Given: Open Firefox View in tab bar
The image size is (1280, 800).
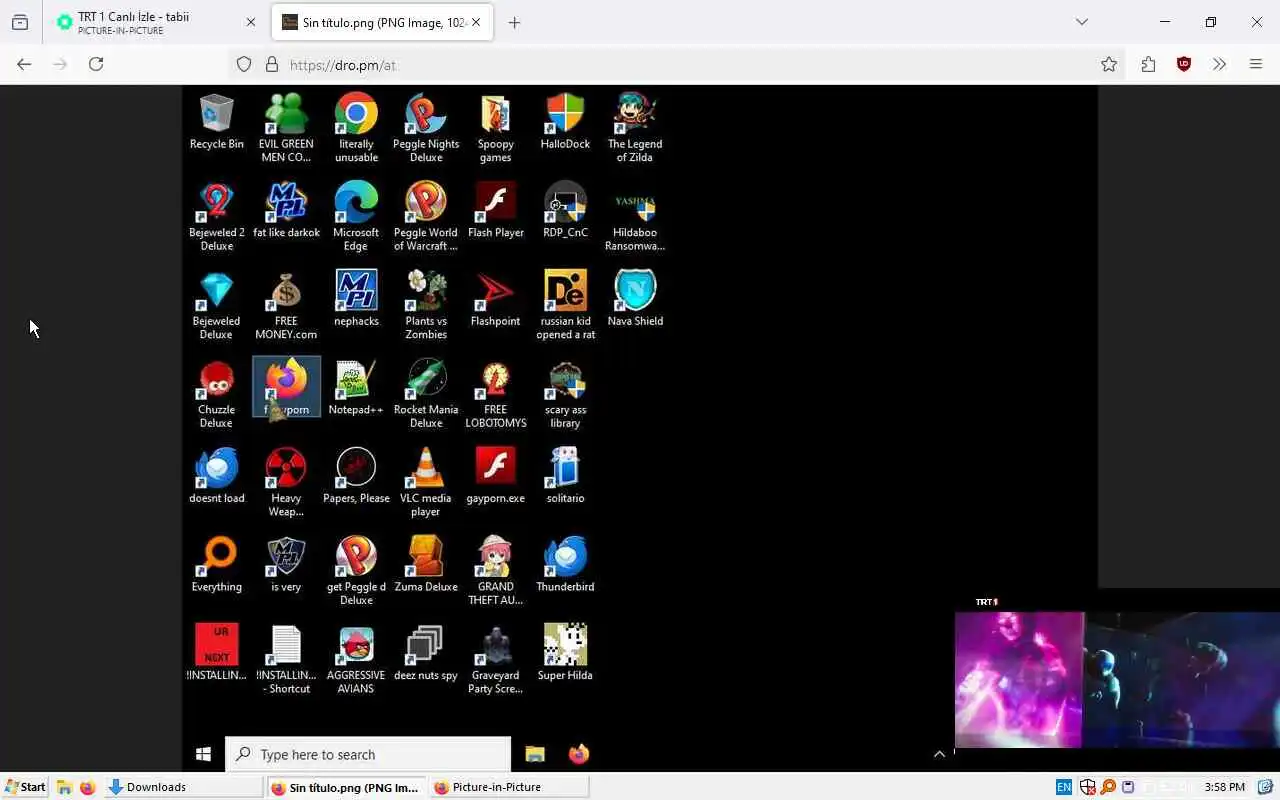Looking at the screenshot, I should pyautogui.click(x=20, y=22).
